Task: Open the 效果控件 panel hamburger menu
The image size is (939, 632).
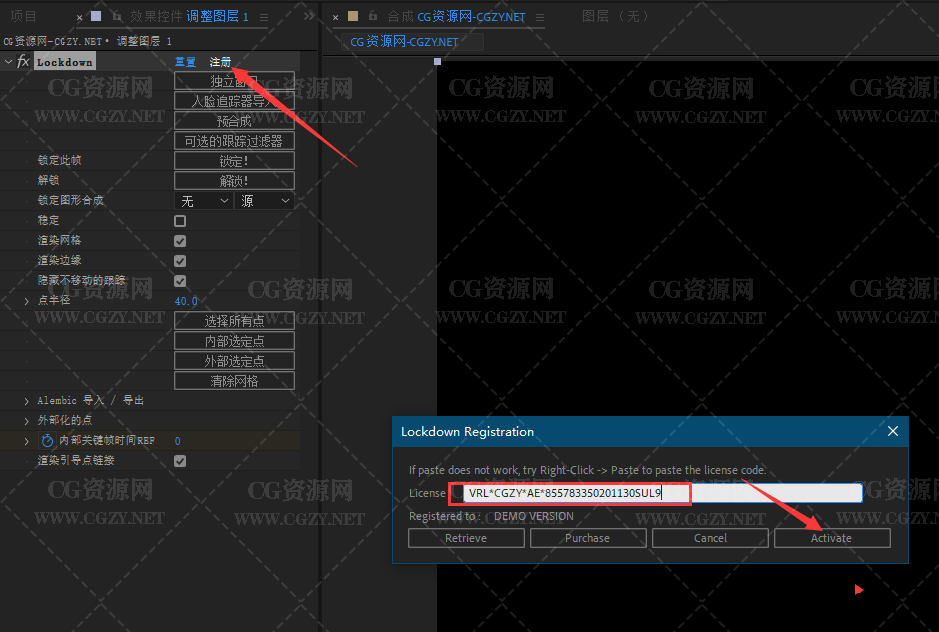Action: tap(264, 17)
